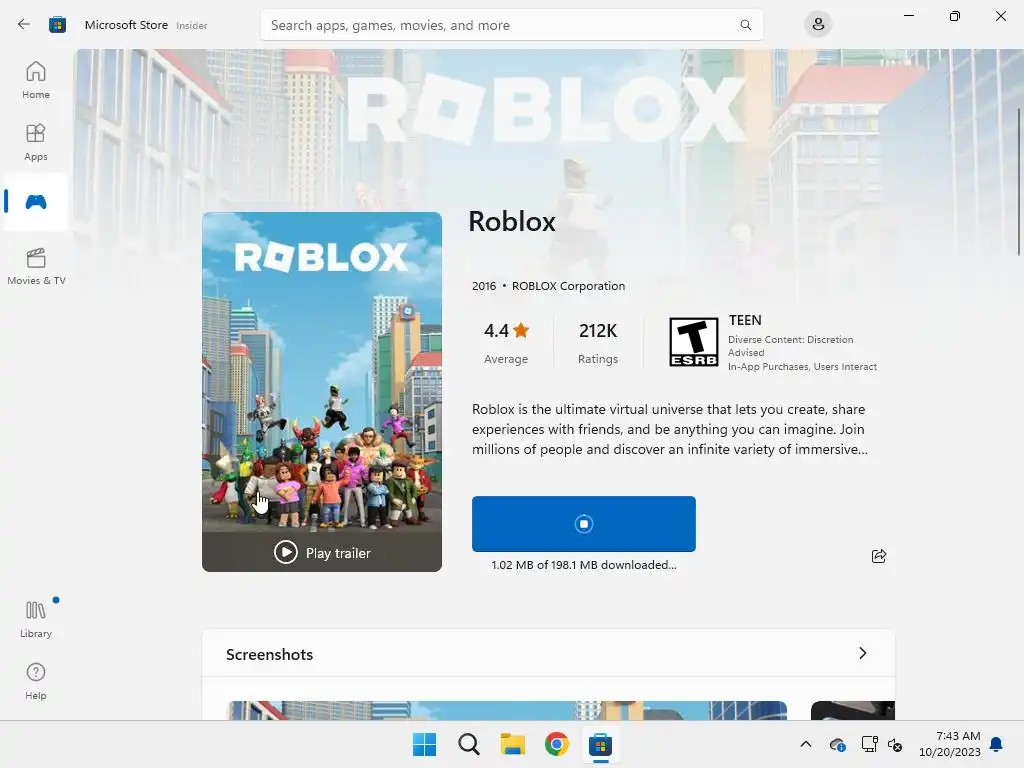Open the notifications bell icon

(996, 744)
